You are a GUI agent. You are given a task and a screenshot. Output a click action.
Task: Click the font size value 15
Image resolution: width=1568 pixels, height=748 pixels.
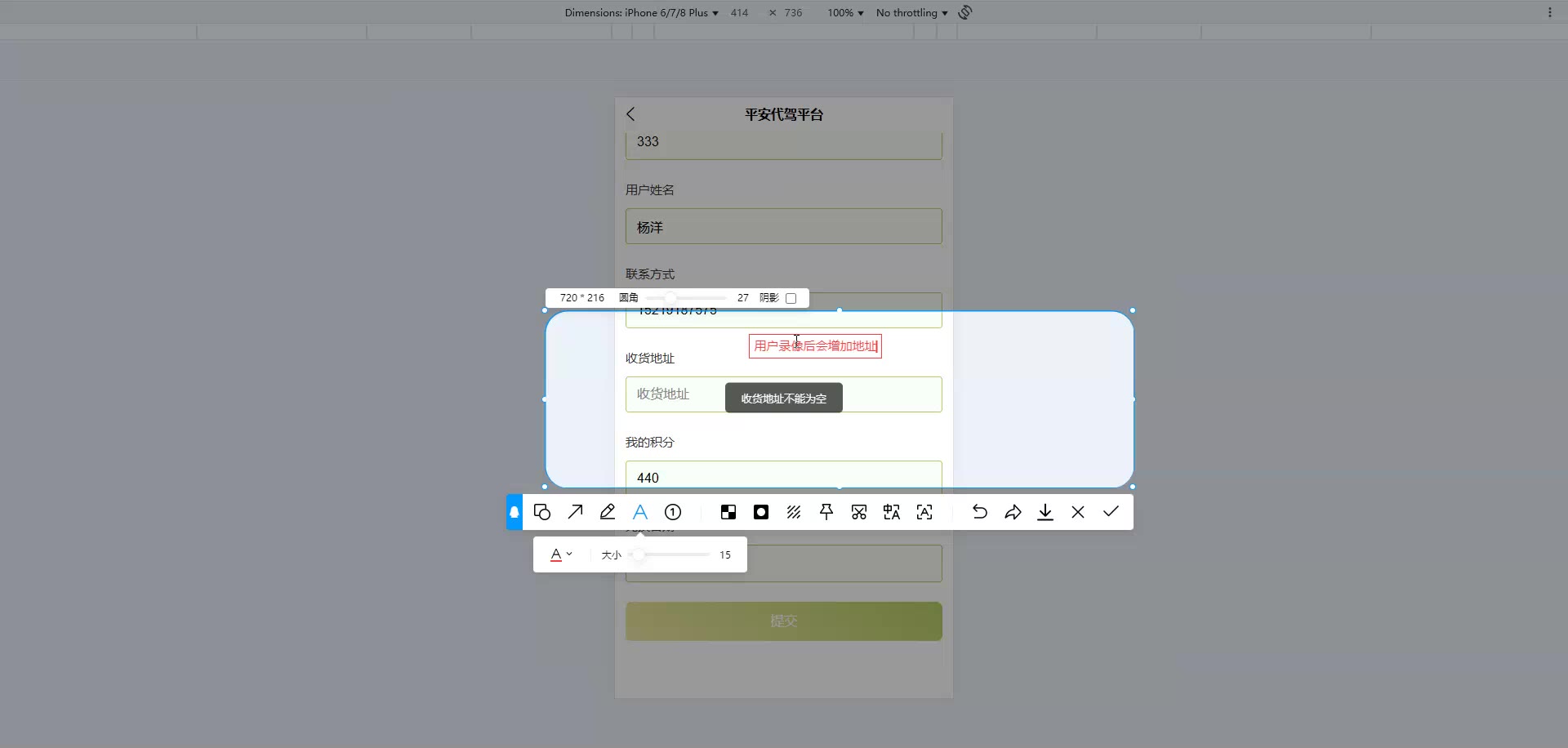tap(725, 555)
